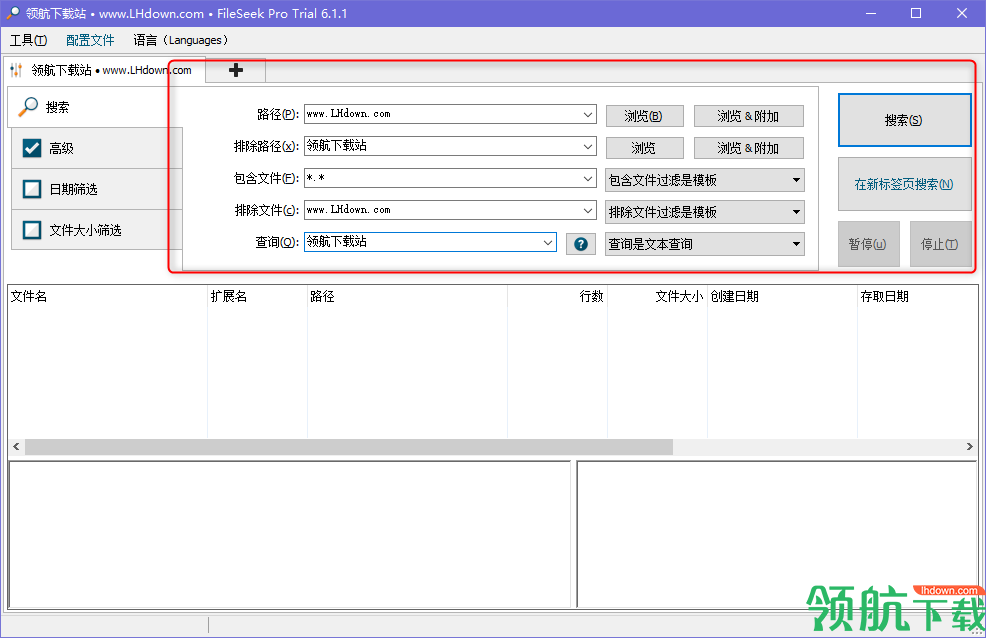Select the 领航下载站 search tab
This screenshot has height=638, width=986.
pyautogui.click(x=105, y=70)
